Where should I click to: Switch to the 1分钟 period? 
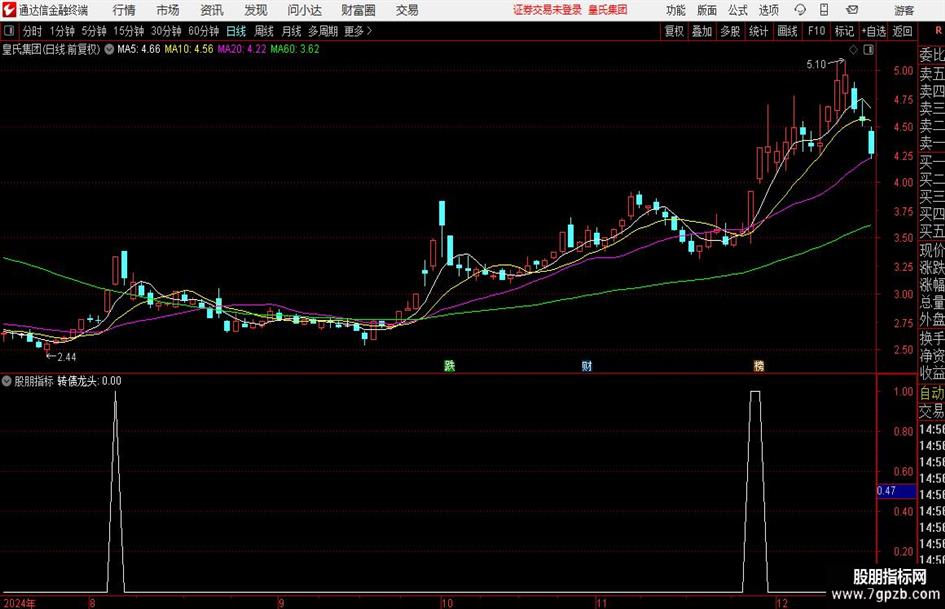(x=62, y=31)
